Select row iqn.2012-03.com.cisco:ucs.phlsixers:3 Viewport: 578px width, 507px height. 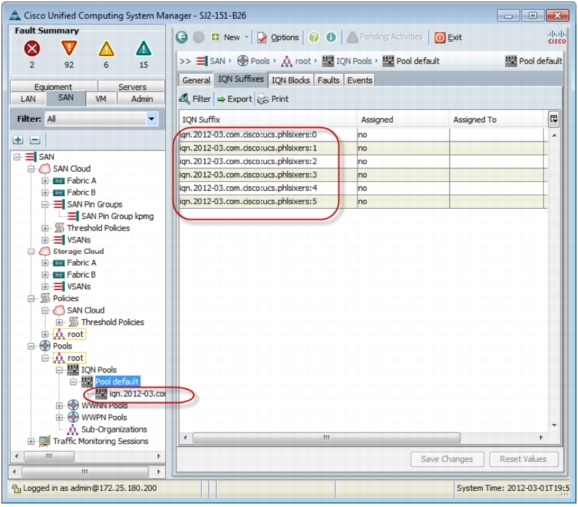point(363,174)
